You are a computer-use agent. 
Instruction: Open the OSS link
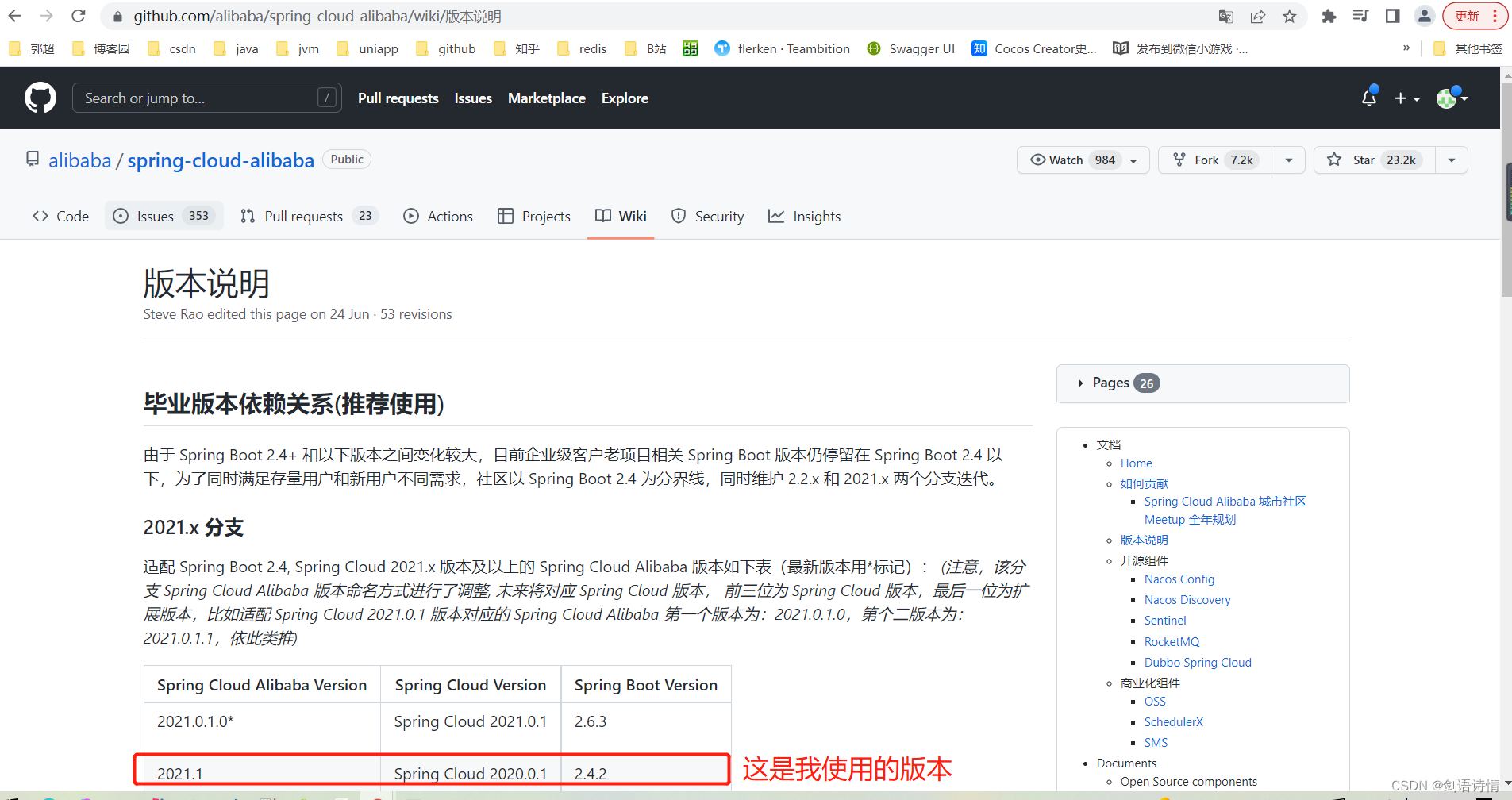tap(1155, 702)
